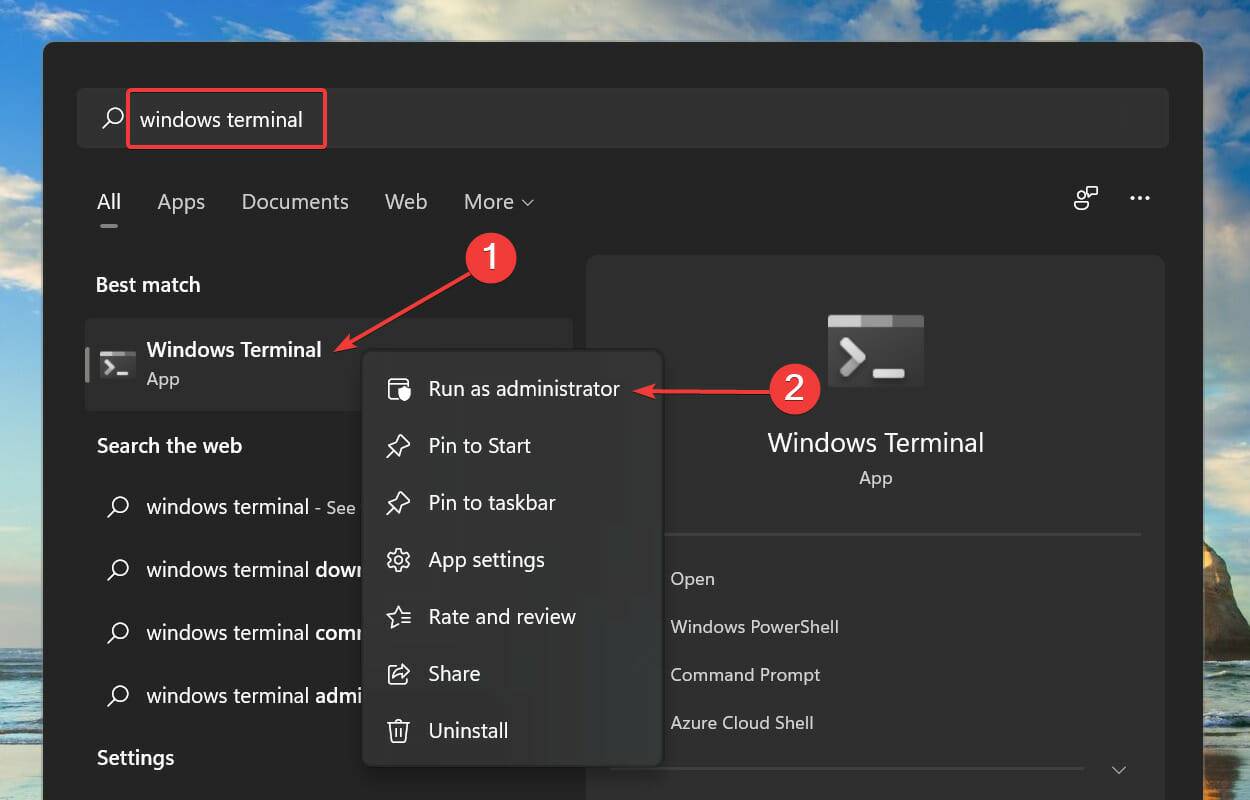Click Open to launch Windows Terminal
Viewport: 1250px width, 800px height.
click(692, 578)
